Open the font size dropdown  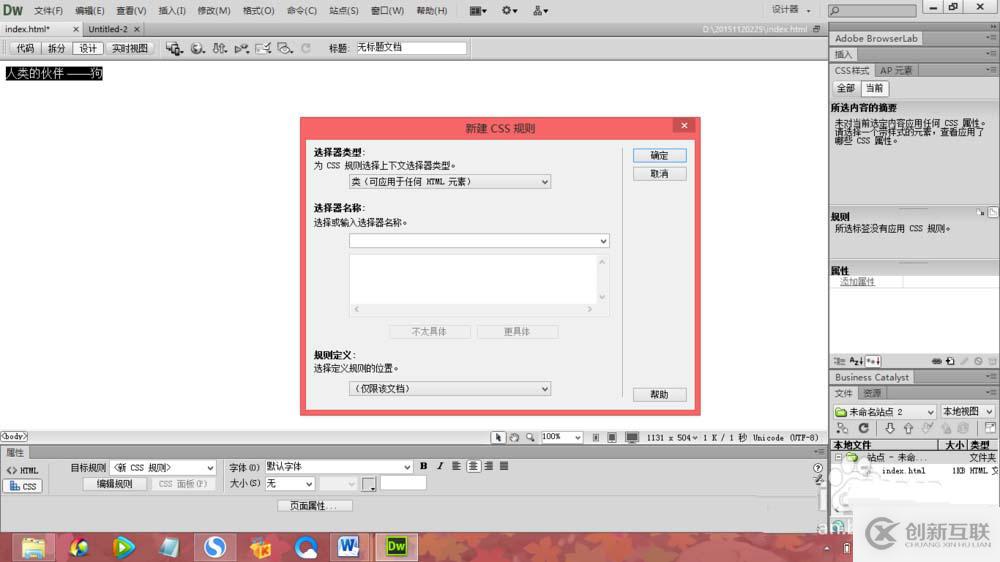290,484
